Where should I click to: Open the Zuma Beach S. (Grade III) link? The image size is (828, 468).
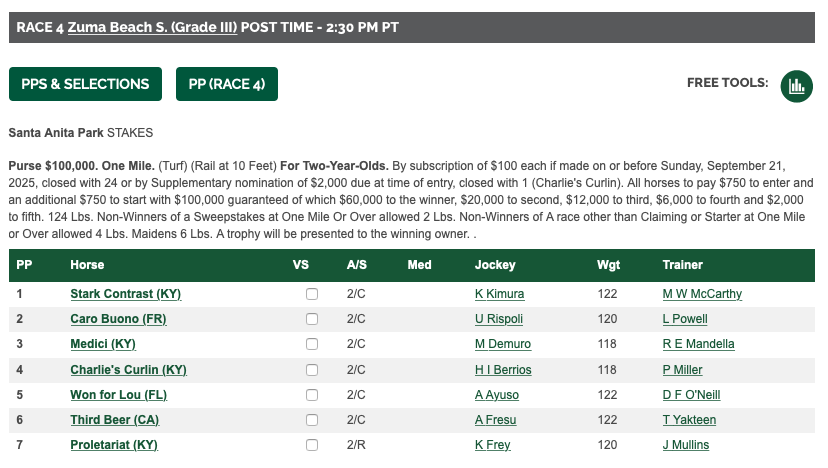coord(152,27)
